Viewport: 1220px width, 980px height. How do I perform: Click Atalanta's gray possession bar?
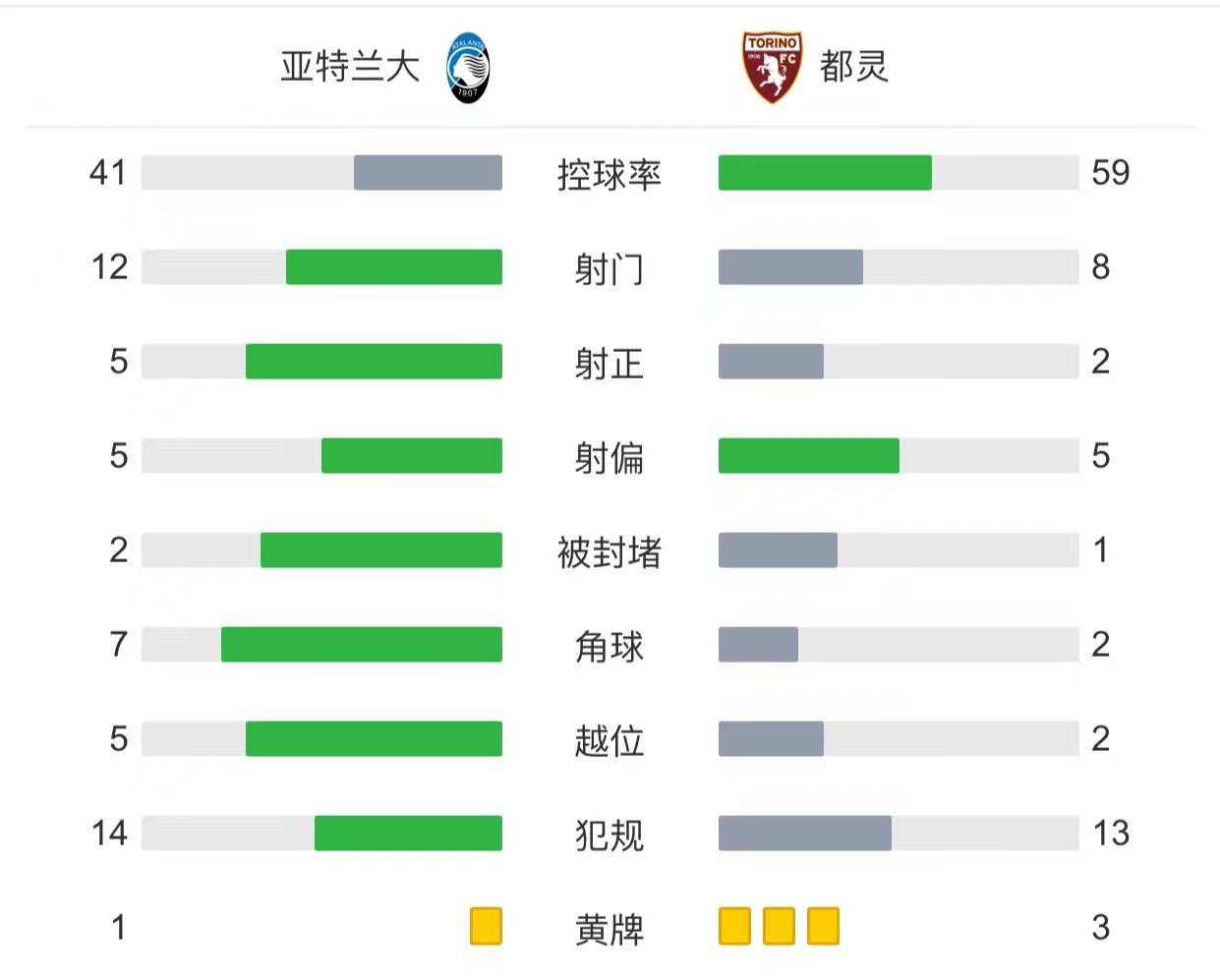428,172
